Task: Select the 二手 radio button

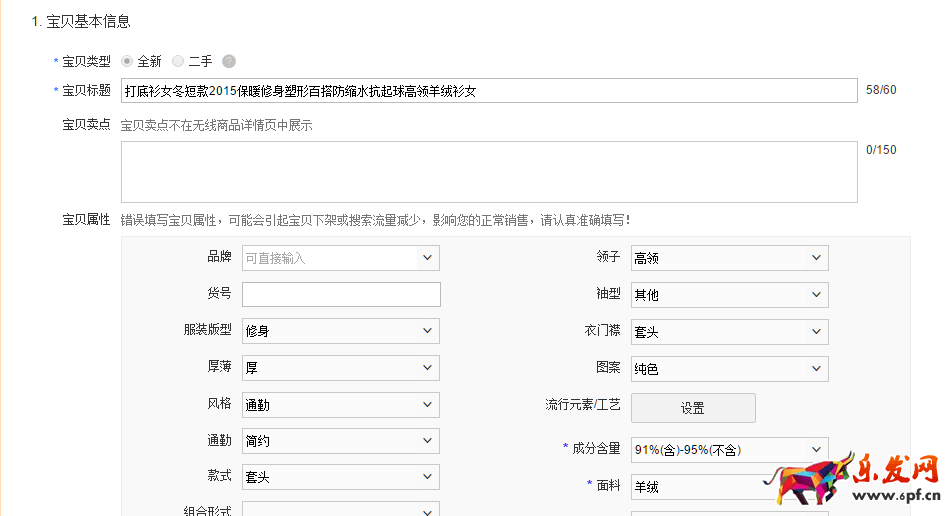Action: click(x=178, y=62)
